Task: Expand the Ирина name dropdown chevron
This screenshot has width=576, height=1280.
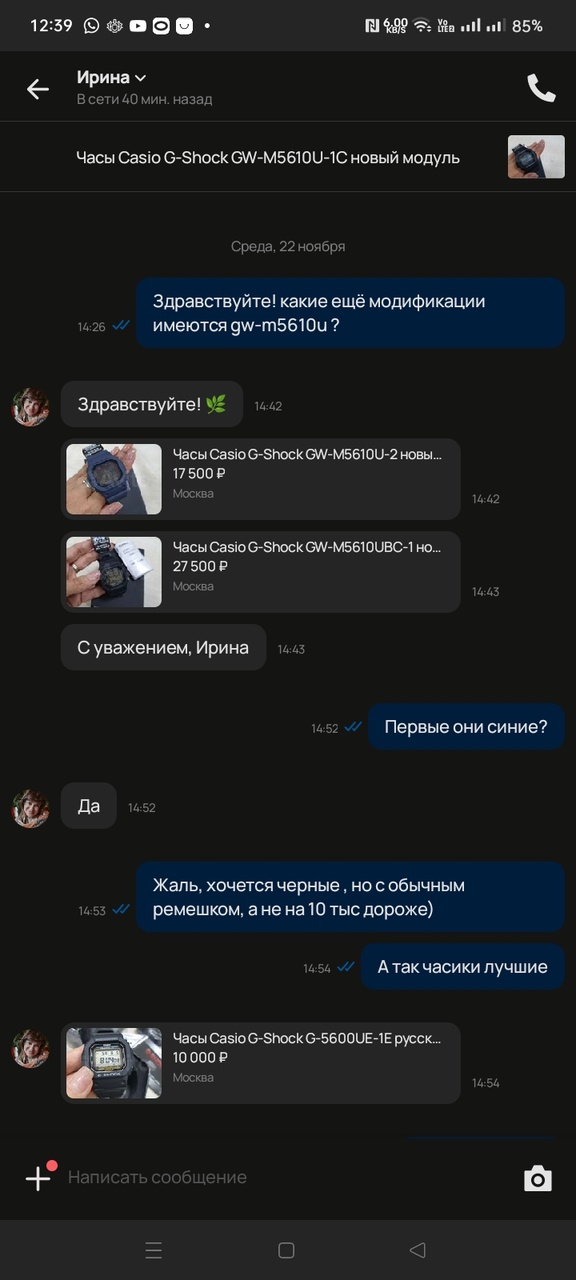Action: 141,78
